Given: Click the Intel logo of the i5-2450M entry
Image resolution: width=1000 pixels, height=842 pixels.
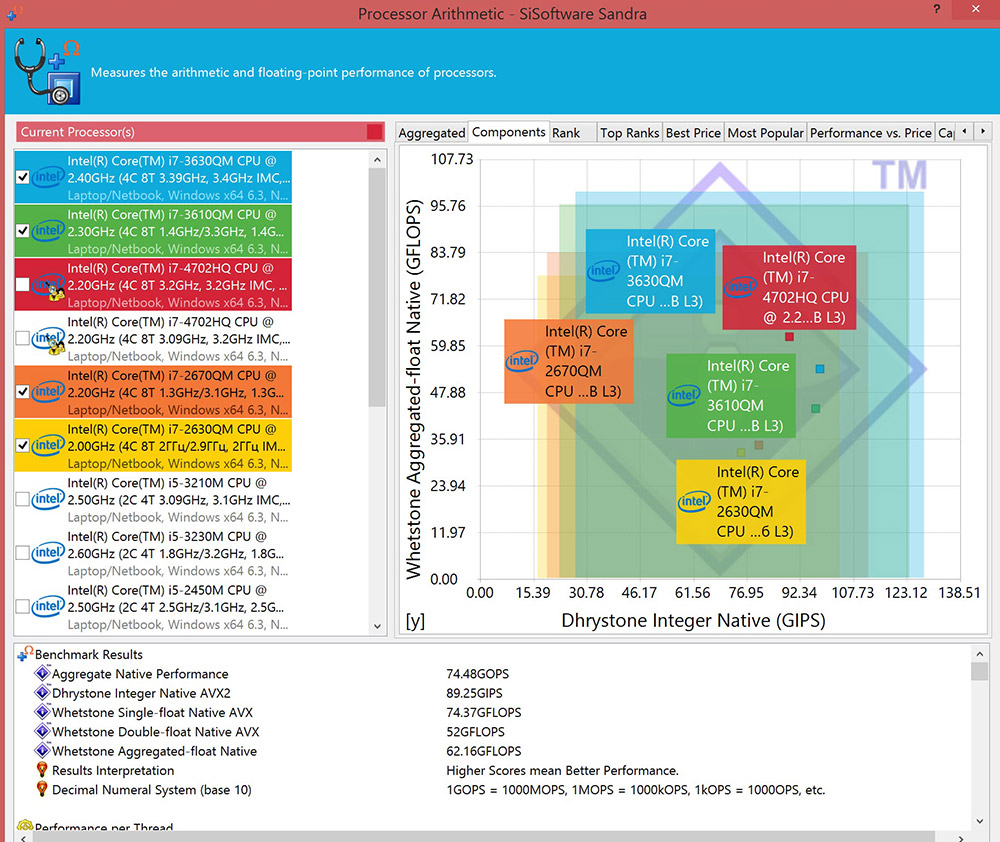Looking at the screenshot, I should coord(48,606).
